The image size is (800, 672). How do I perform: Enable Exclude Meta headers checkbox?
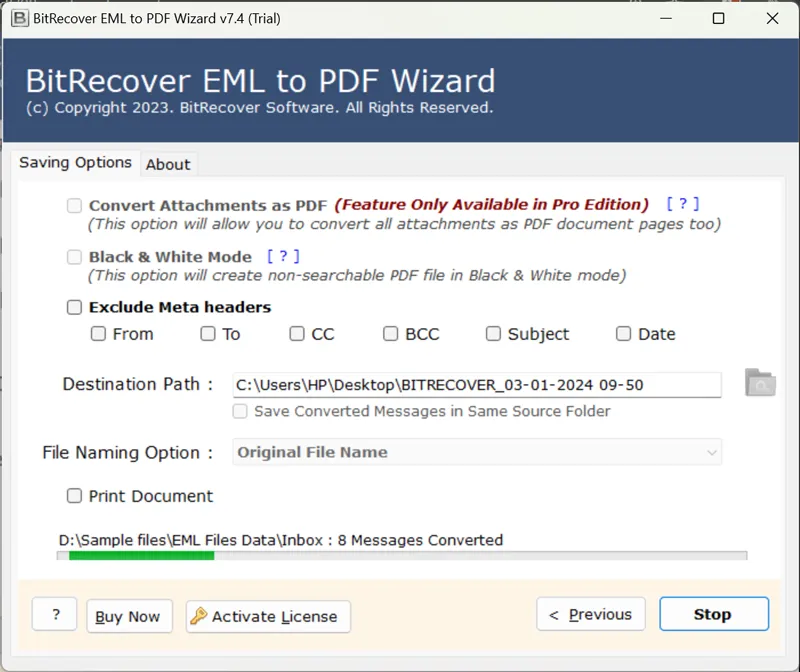74,307
